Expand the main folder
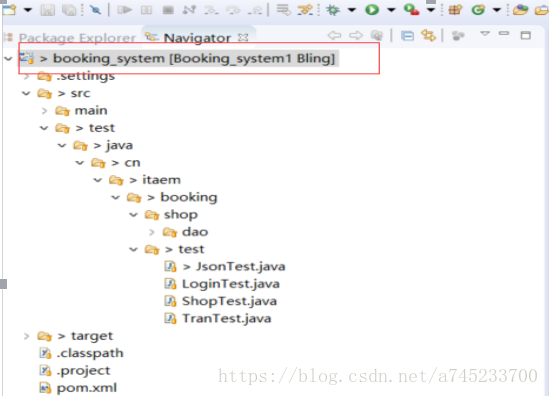Image resolution: width=549 pixels, height=396 pixels. point(44,111)
